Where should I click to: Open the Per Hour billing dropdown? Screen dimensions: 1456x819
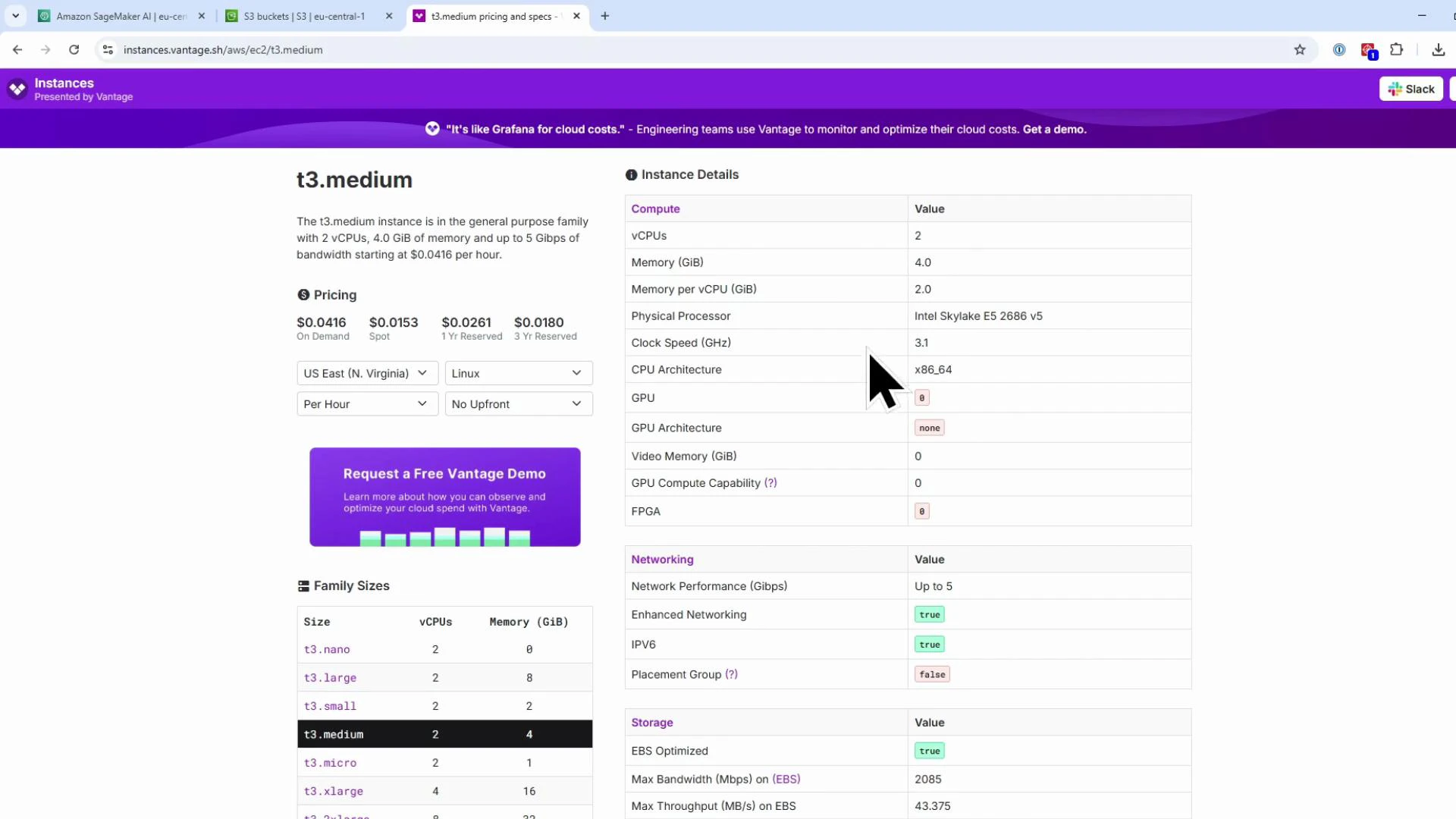(366, 403)
